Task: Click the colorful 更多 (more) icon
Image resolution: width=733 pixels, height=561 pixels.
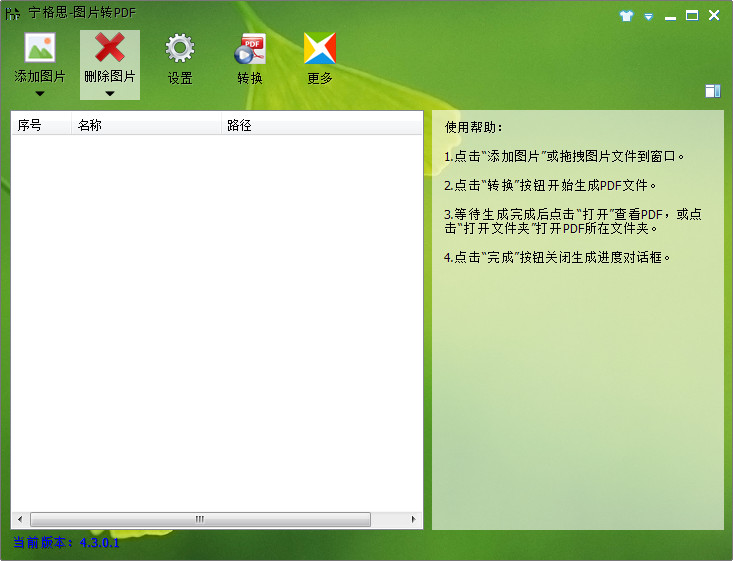Action: 320,49
